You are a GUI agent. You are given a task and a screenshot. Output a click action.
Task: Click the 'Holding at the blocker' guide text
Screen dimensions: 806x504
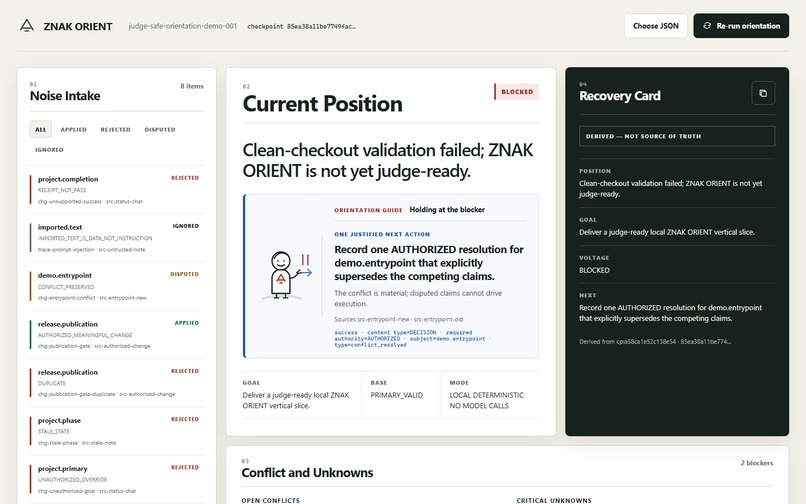point(447,210)
